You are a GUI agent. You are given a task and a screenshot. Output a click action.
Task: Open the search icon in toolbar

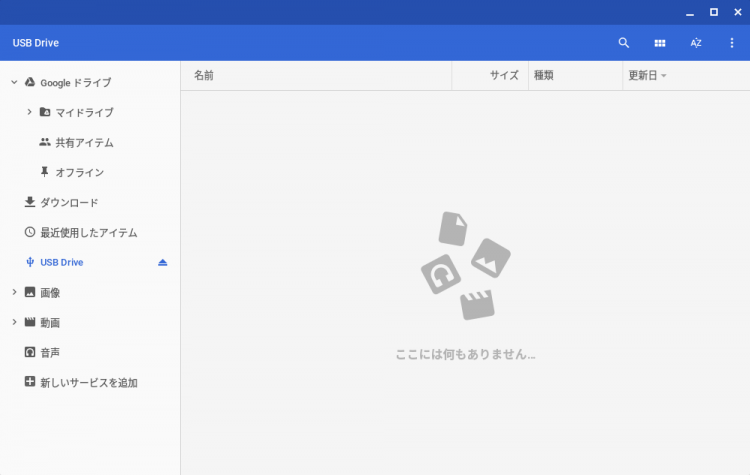click(x=624, y=43)
